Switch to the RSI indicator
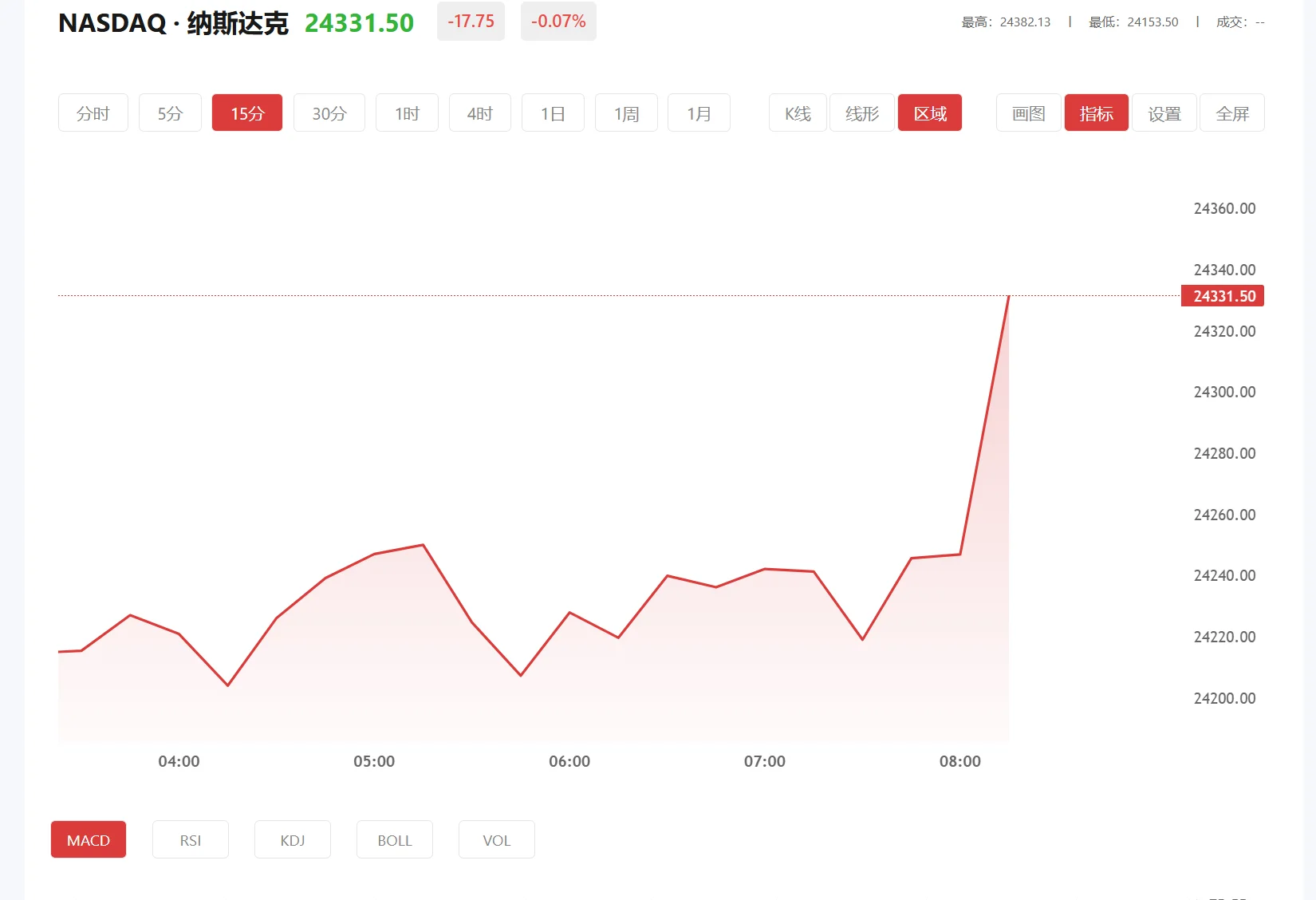 [190, 839]
